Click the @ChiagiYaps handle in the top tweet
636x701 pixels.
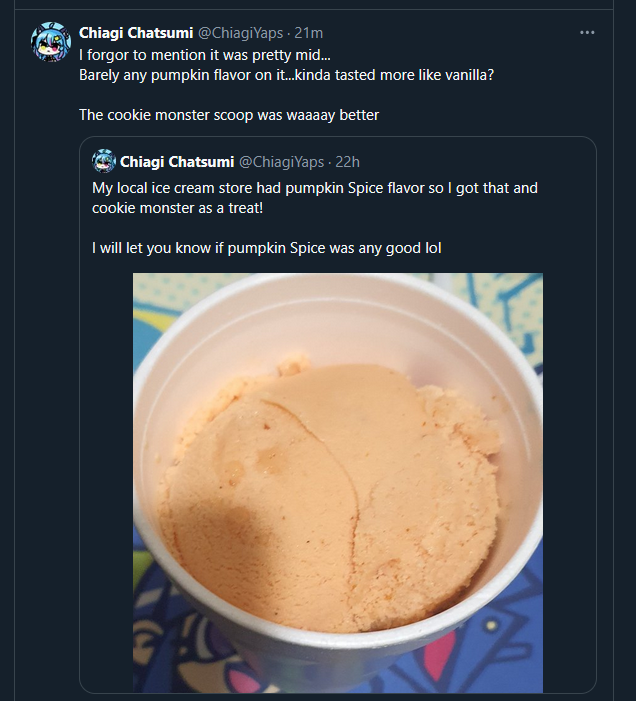coord(241,33)
